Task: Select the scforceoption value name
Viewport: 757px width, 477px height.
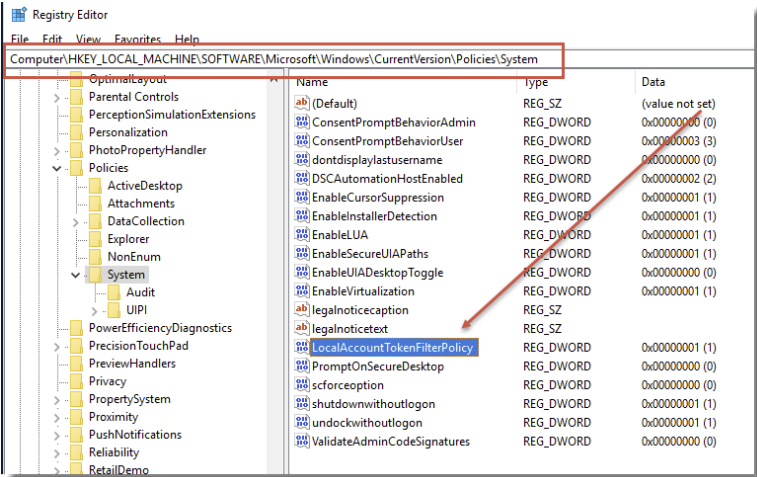Action: tap(348, 385)
